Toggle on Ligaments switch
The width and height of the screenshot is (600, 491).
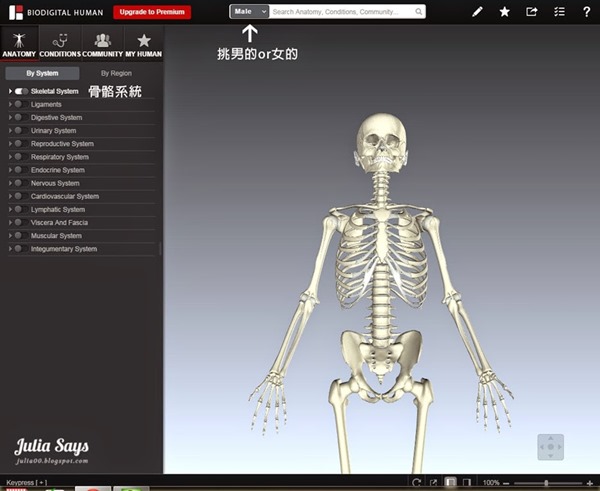tap(21, 104)
